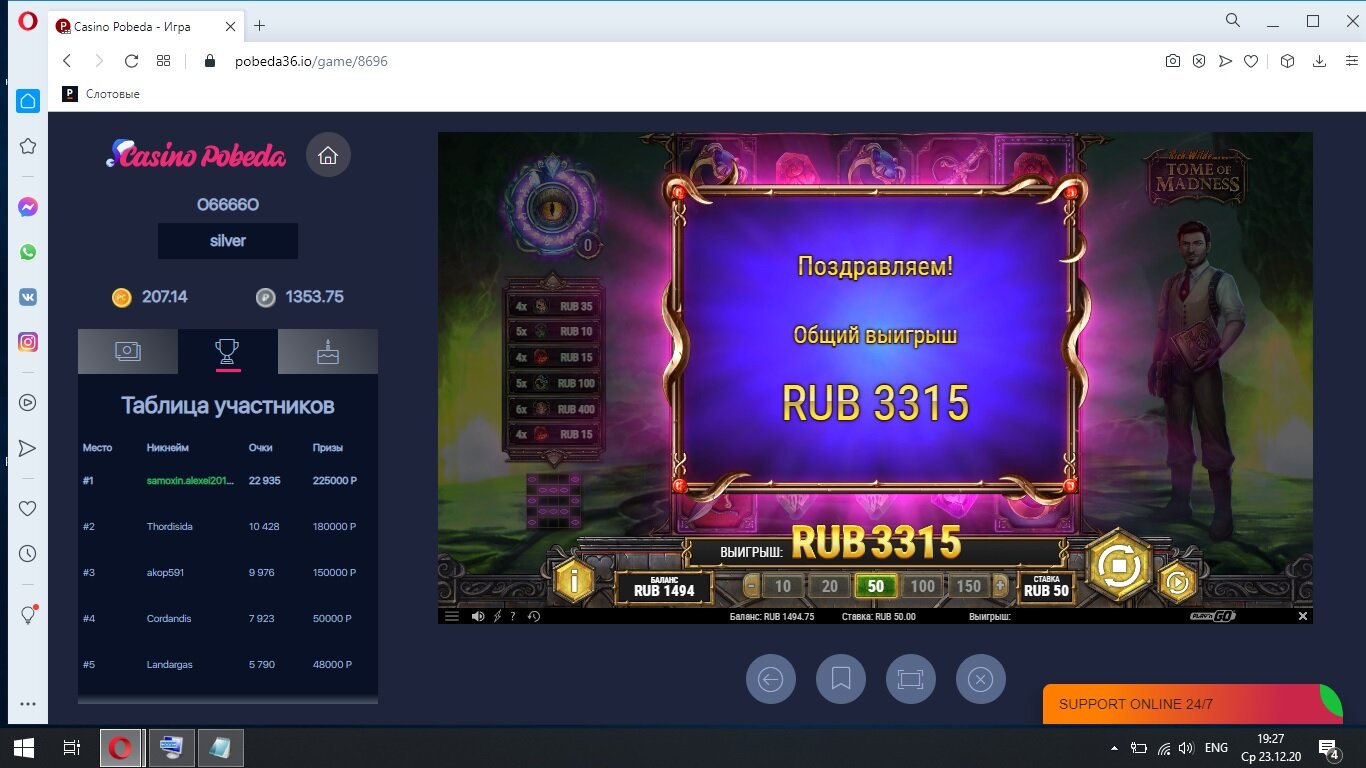Bookmark the game with the round bookmark button
The width and height of the screenshot is (1366, 768).
click(840, 680)
